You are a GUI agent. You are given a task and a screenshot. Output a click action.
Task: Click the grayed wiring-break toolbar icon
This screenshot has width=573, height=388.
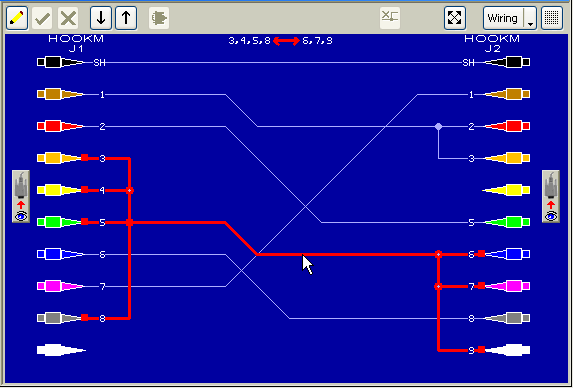click(390, 18)
